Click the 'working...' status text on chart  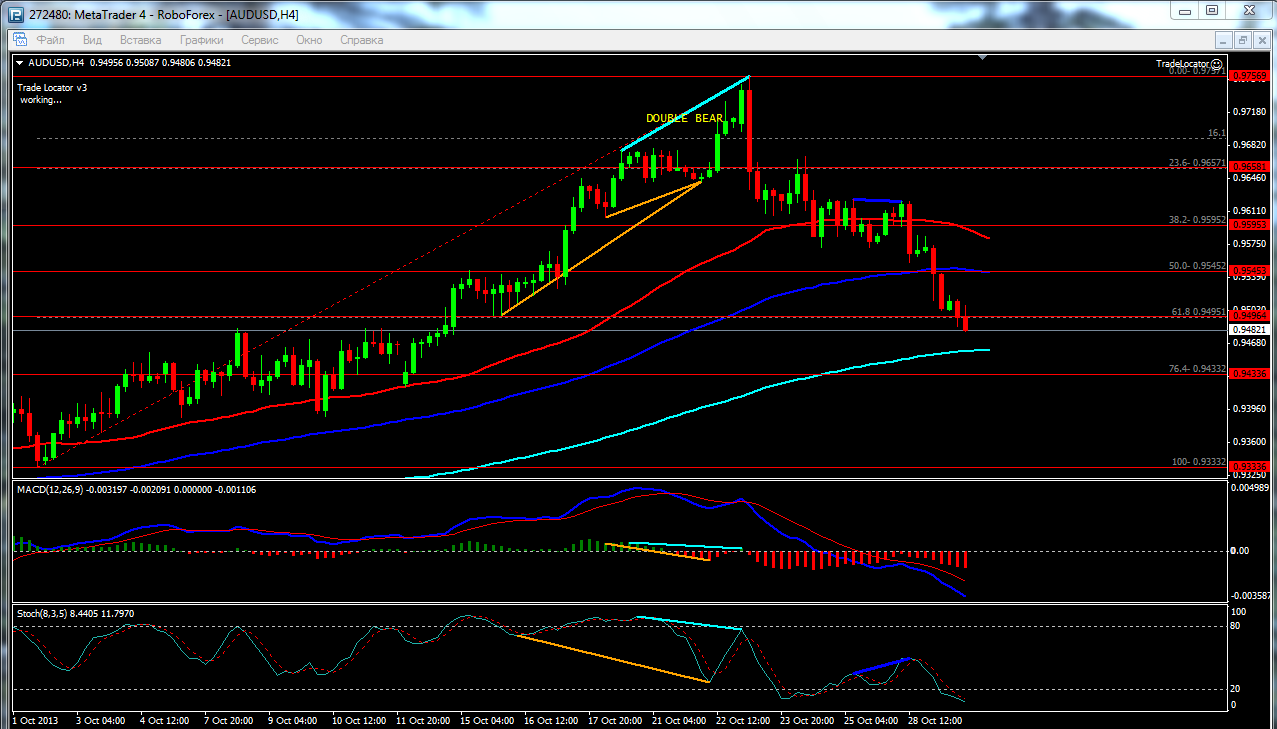pyautogui.click(x=41, y=100)
